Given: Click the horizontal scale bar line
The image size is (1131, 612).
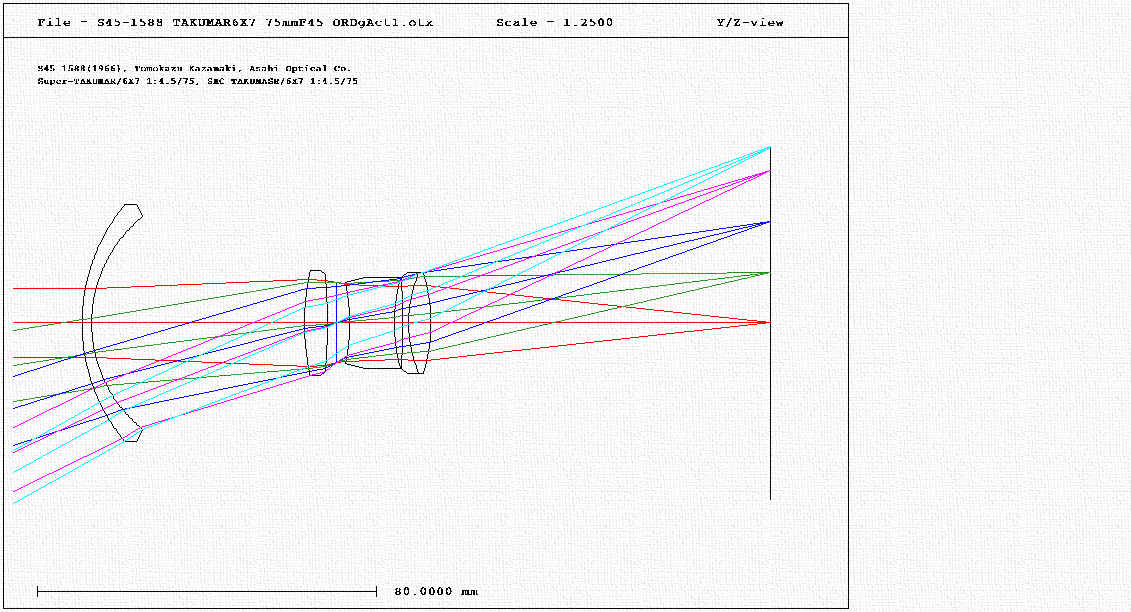Looking at the screenshot, I should tap(207, 592).
